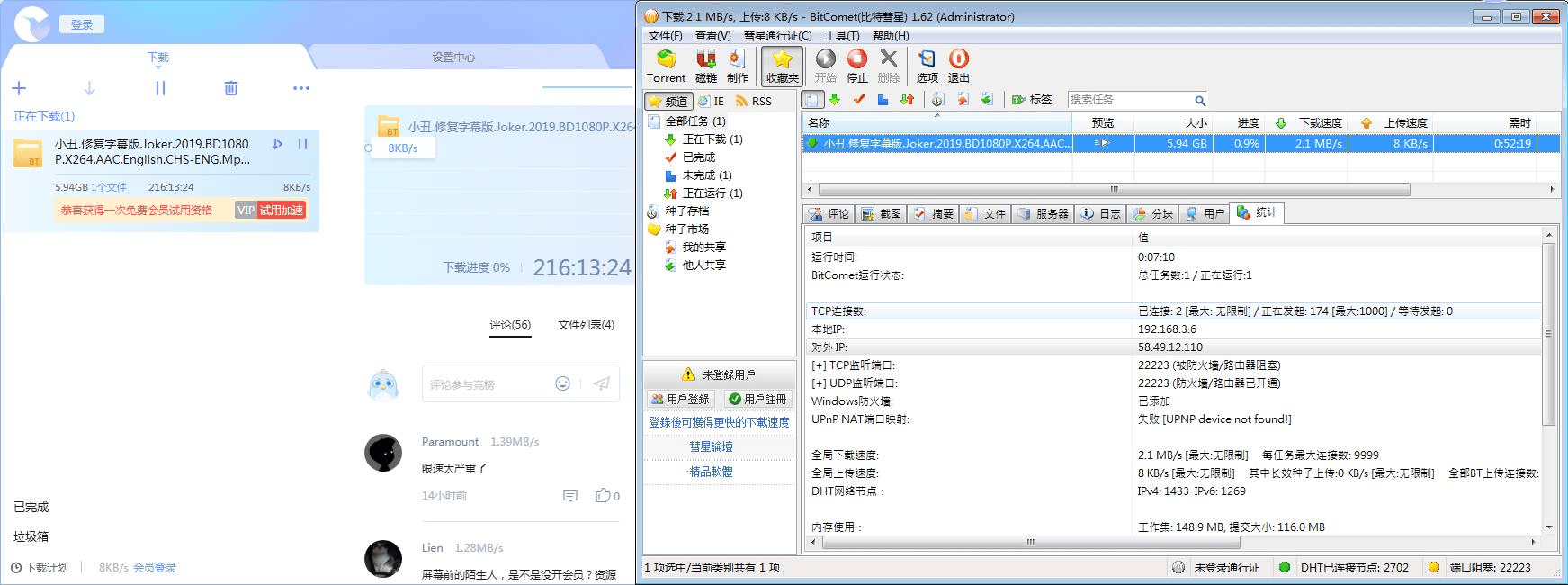This screenshot has width=1568, height=585.
Task: Add a new download with plus icon
Action: [19, 88]
